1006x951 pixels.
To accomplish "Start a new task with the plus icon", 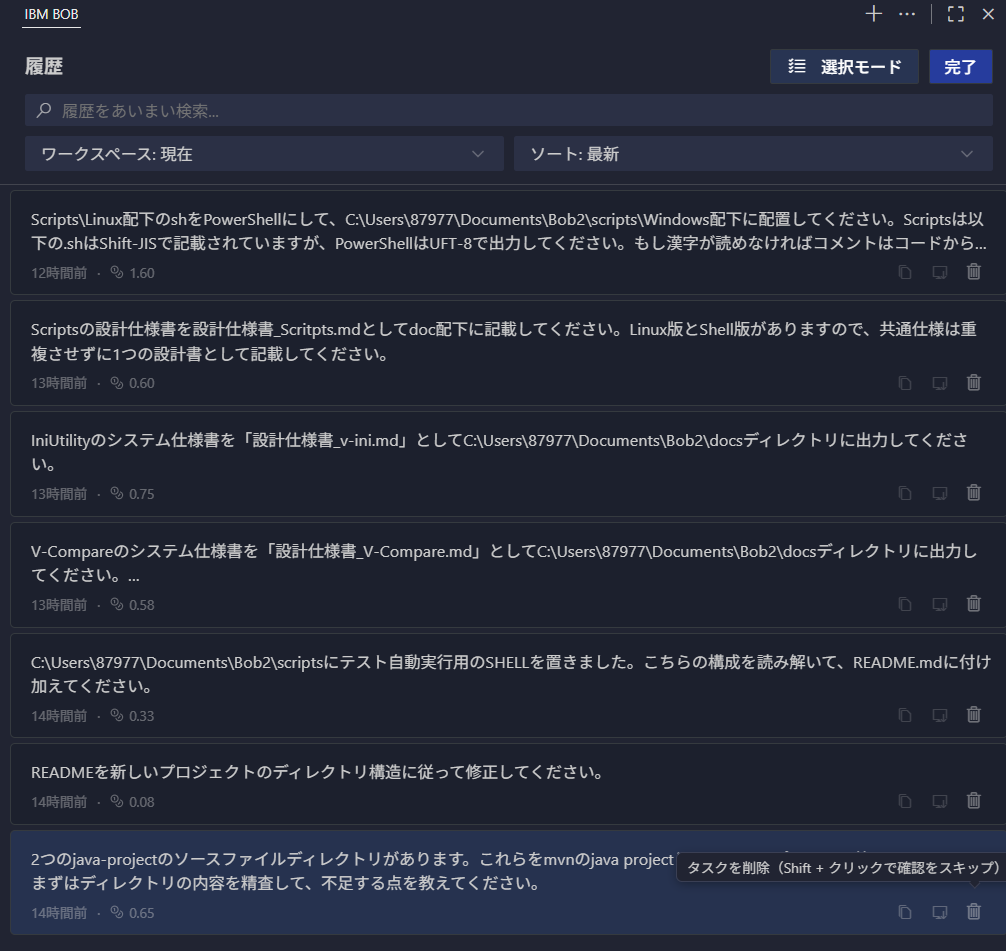I will tap(874, 13).
